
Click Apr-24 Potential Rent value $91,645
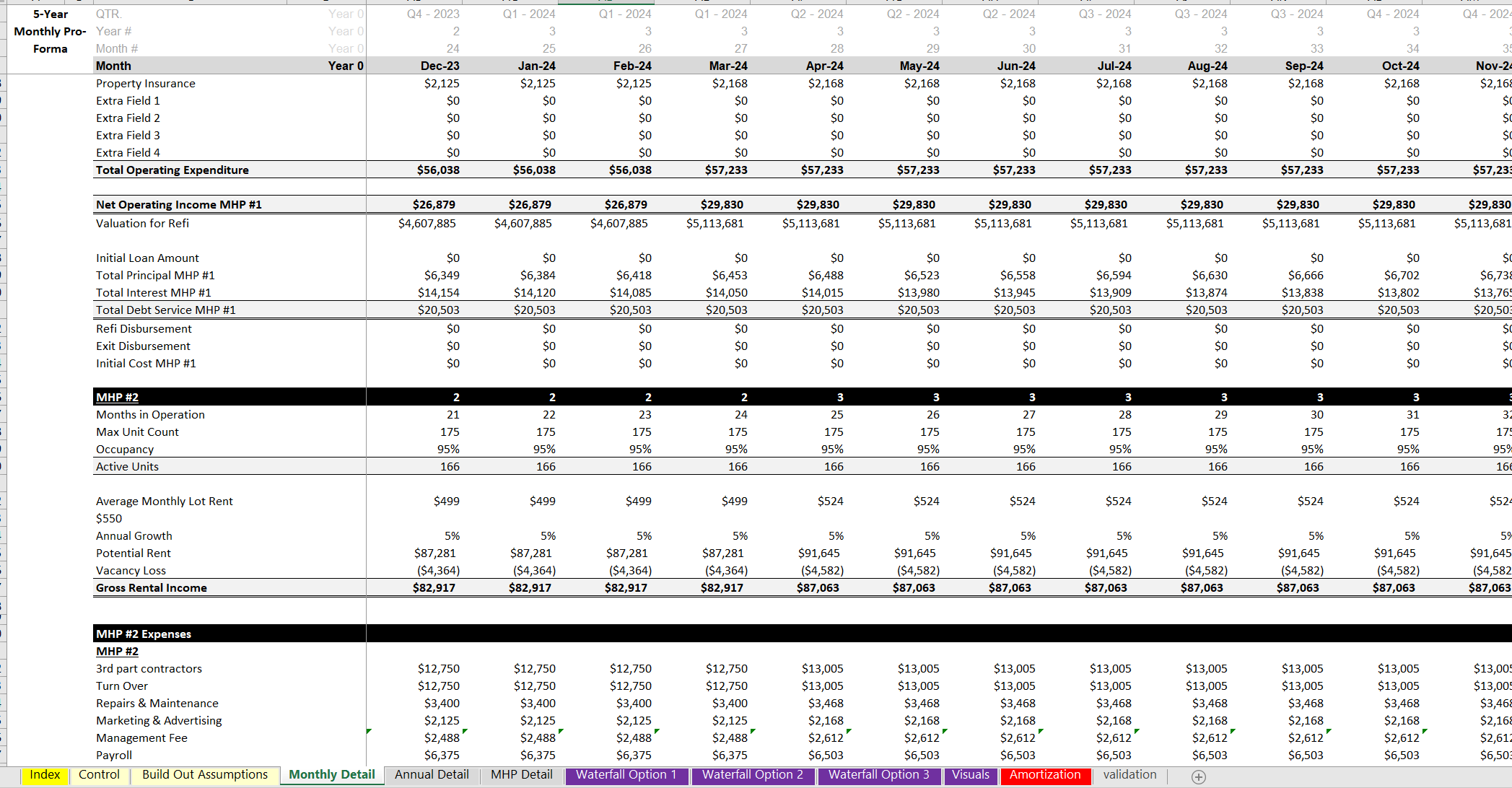[819, 553]
